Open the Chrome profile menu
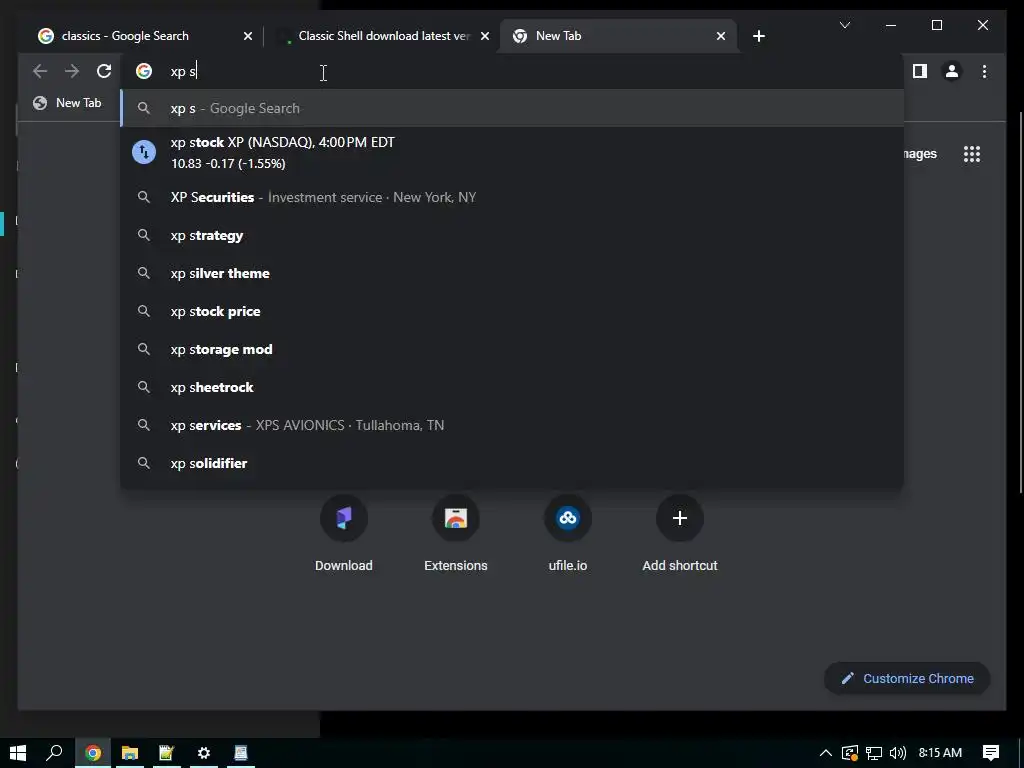This screenshot has height=768, width=1024. coord(952,71)
